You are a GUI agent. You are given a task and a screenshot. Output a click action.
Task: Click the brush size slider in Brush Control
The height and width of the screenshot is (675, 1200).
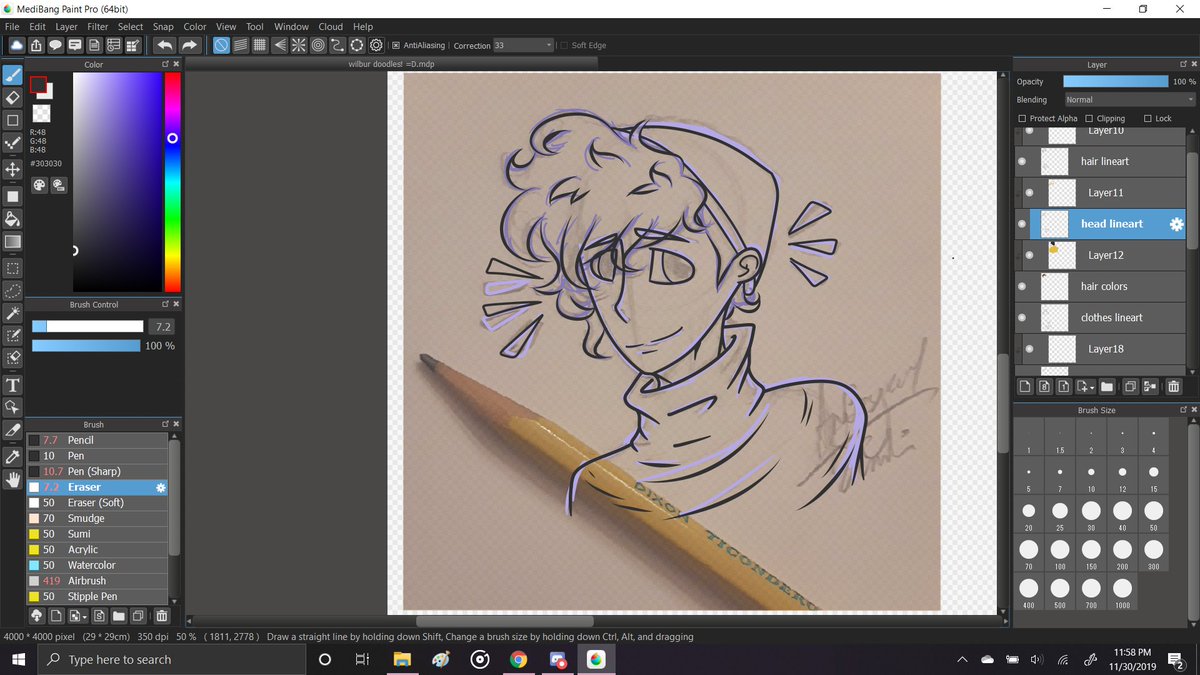point(88,326)
